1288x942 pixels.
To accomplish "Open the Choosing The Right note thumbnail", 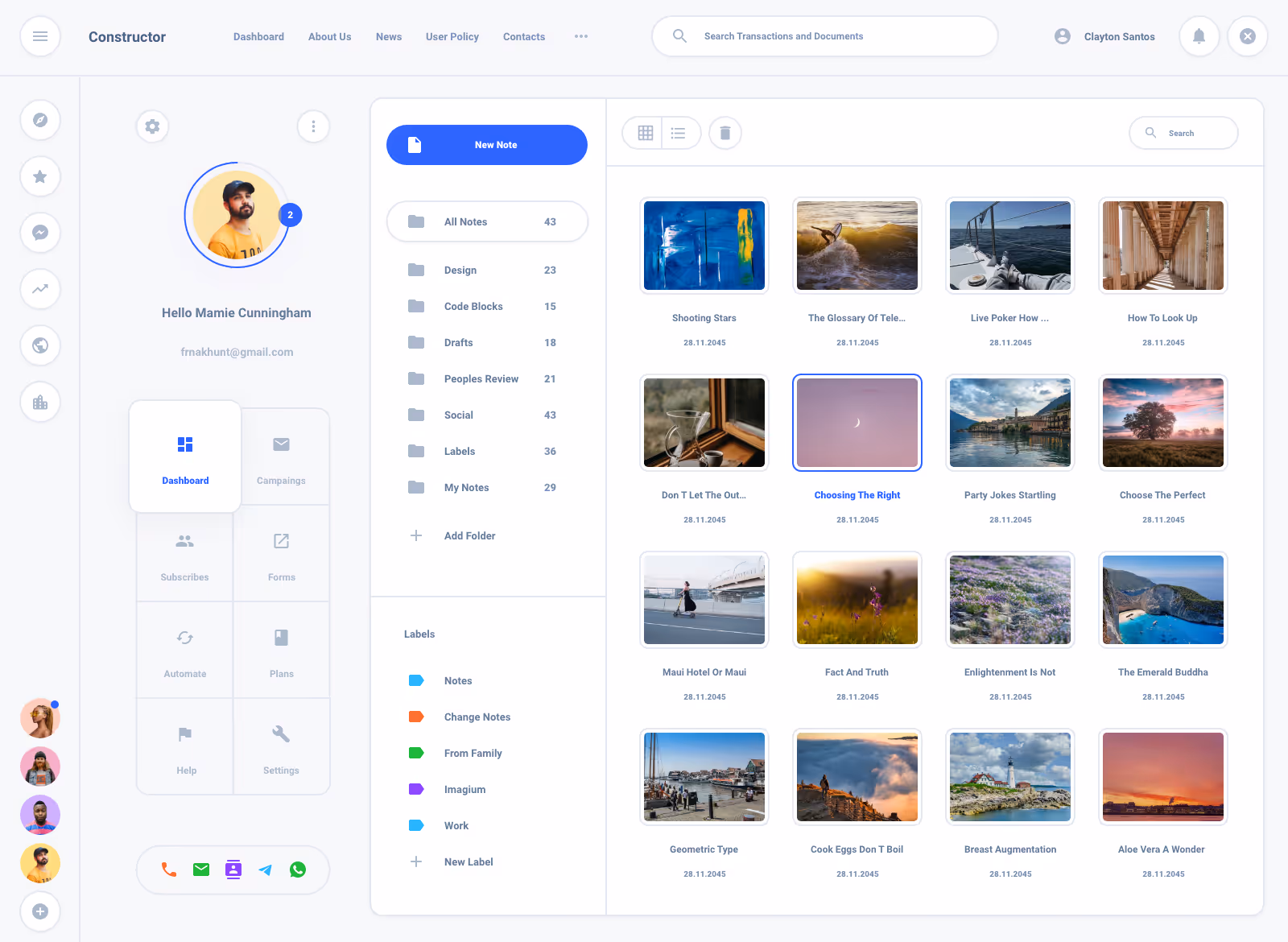I will [x=857, y=422].
